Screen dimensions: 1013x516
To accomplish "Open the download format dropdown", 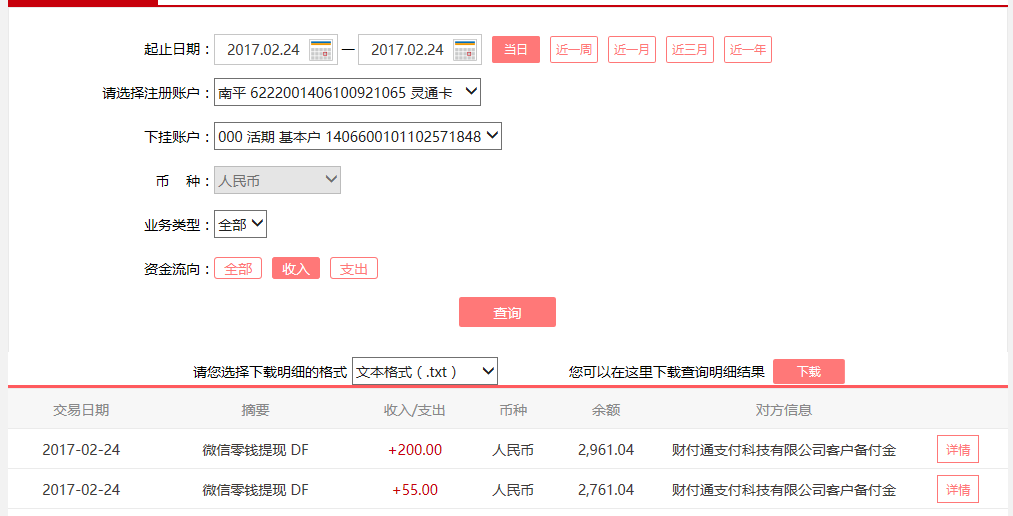I will point(424,372).
